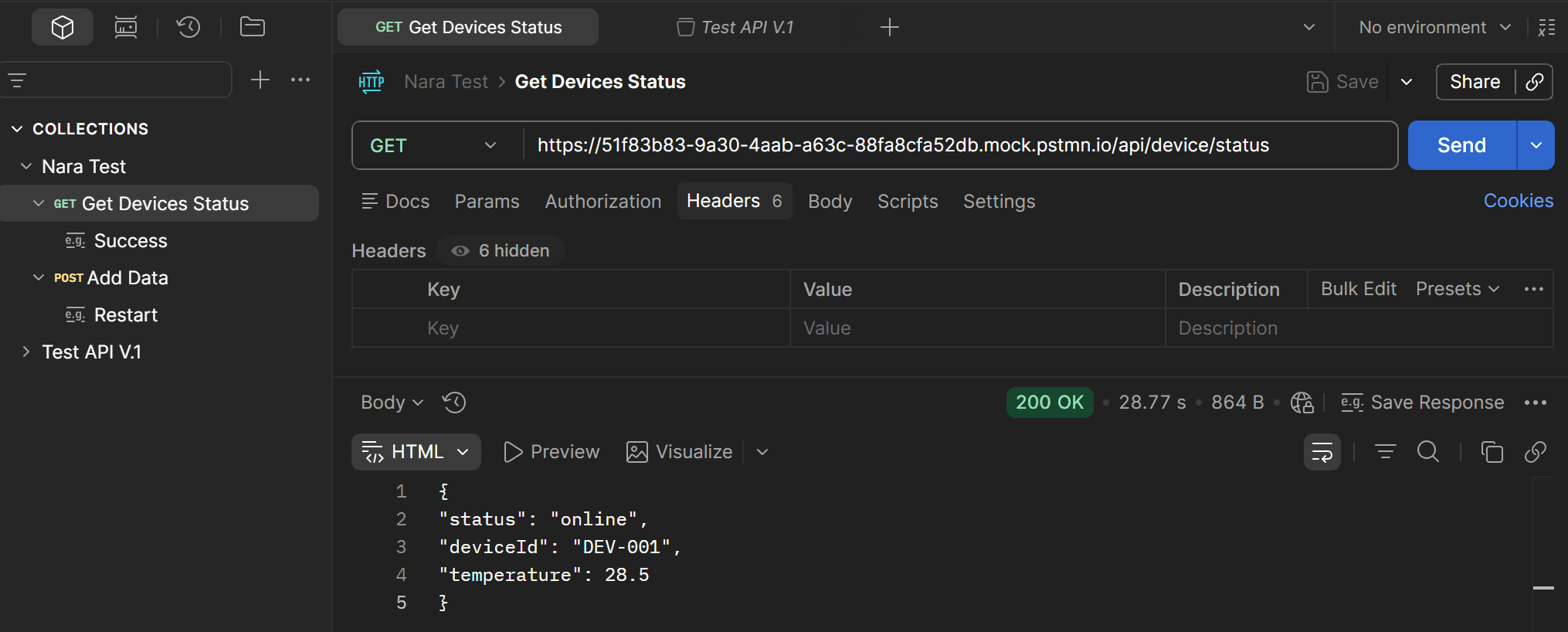Viewport: 1568px width, 632px height.
Task: Open the Headers tab
Action: pos(735,201)
